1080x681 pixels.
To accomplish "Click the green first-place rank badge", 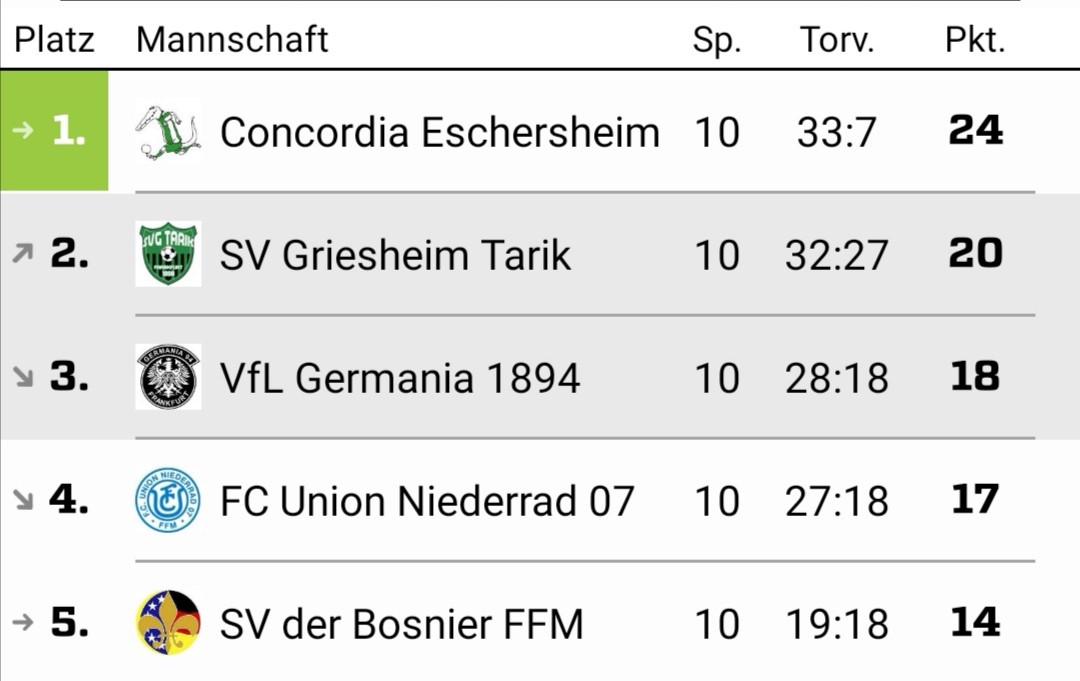I will coord(54,130).
